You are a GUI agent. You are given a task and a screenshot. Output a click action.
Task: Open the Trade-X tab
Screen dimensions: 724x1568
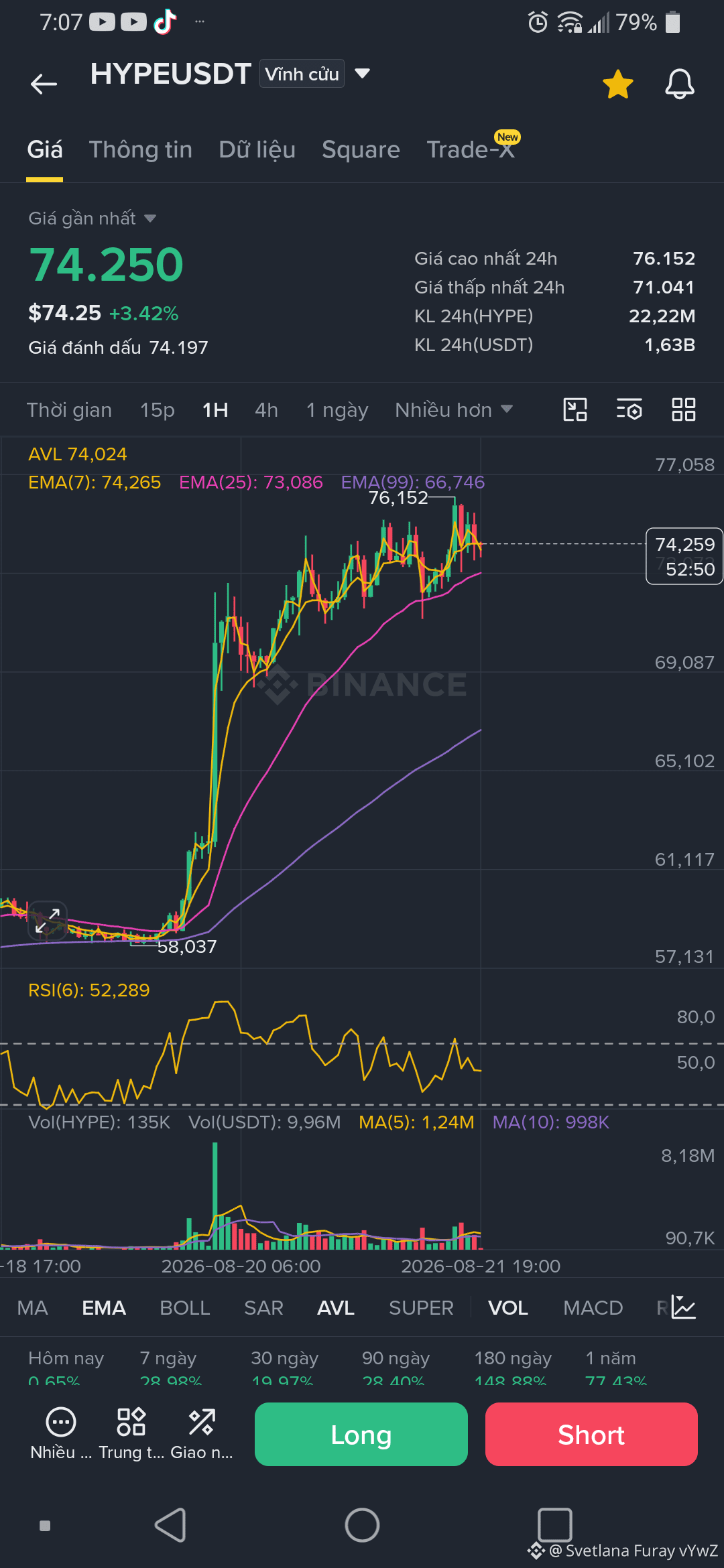coord(471,149)
